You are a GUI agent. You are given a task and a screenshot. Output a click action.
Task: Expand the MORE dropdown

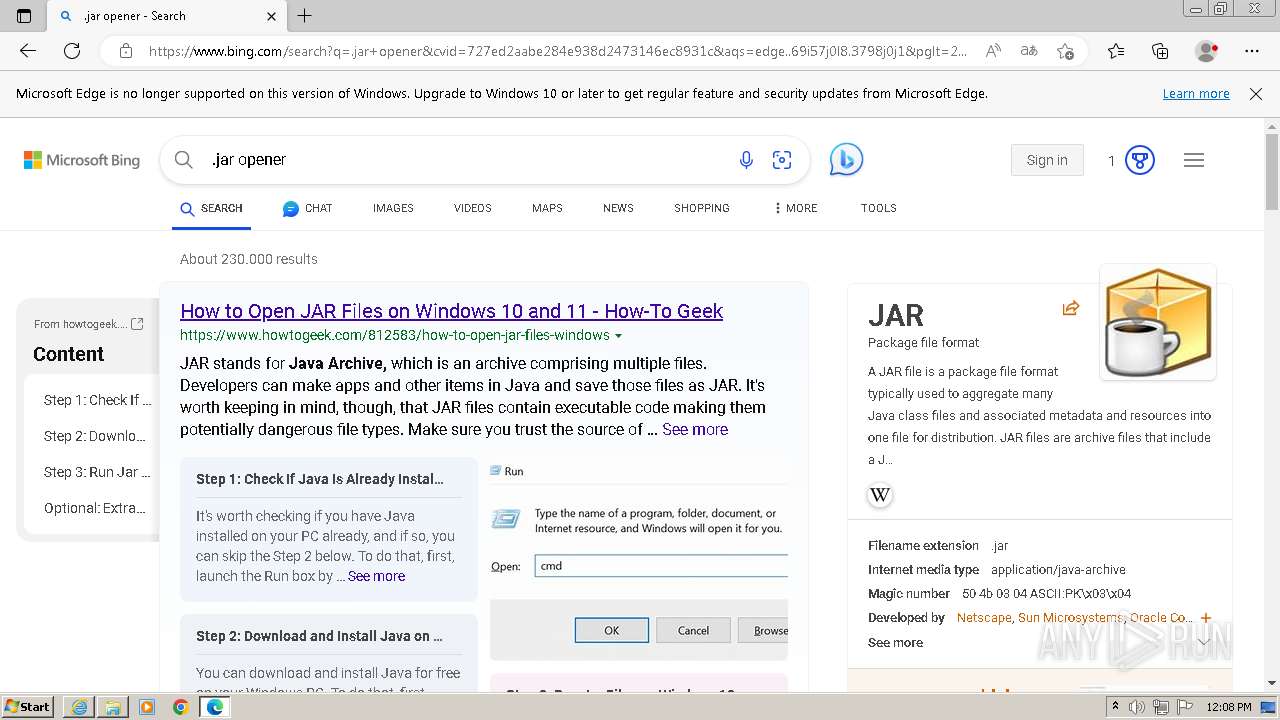tap(796, 208)
